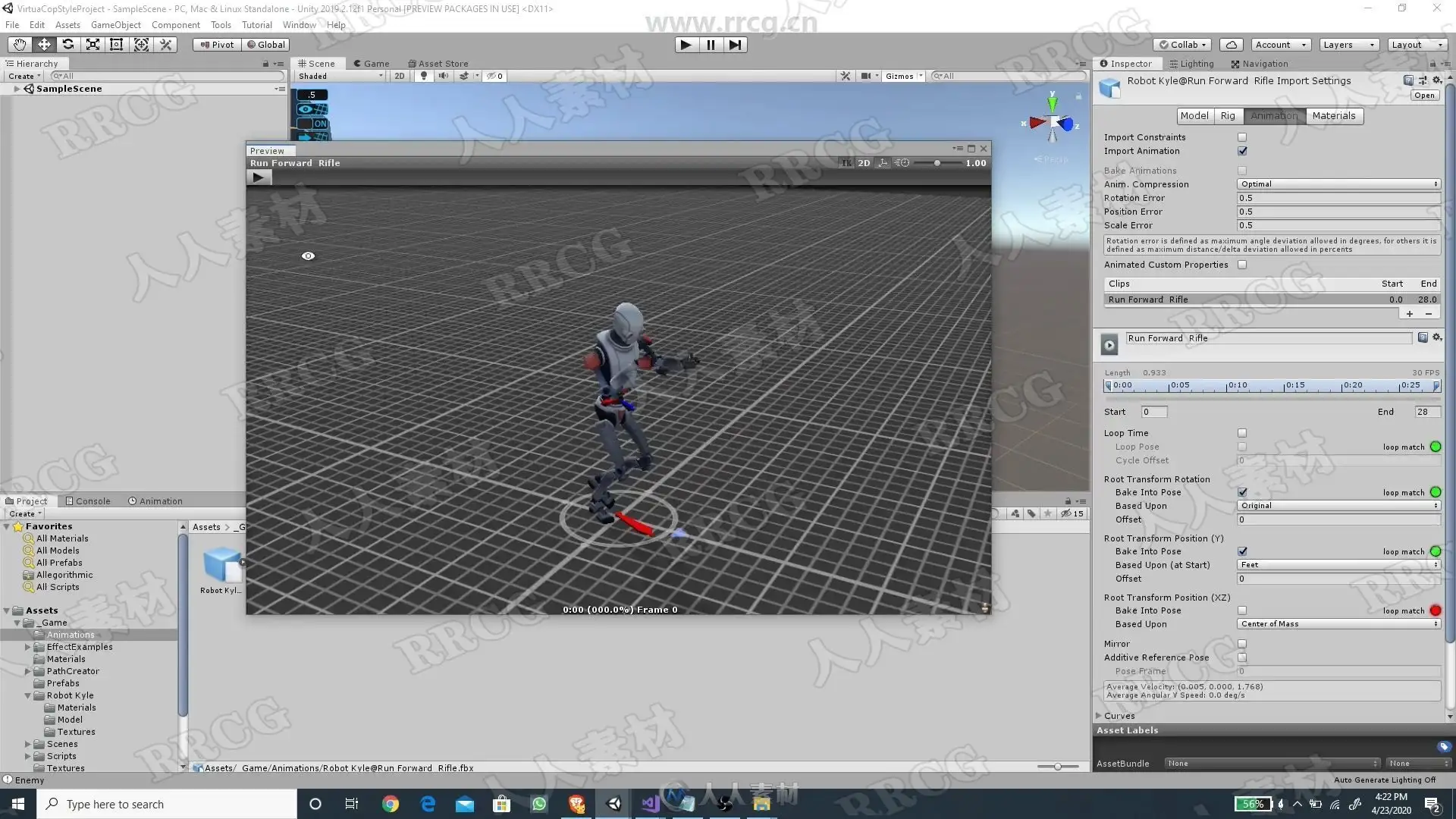Switch to the Rig tab
Image resolution: width=1456 pixels, height=819 pixels.
pyautogui.click(x=1228, y=116)
